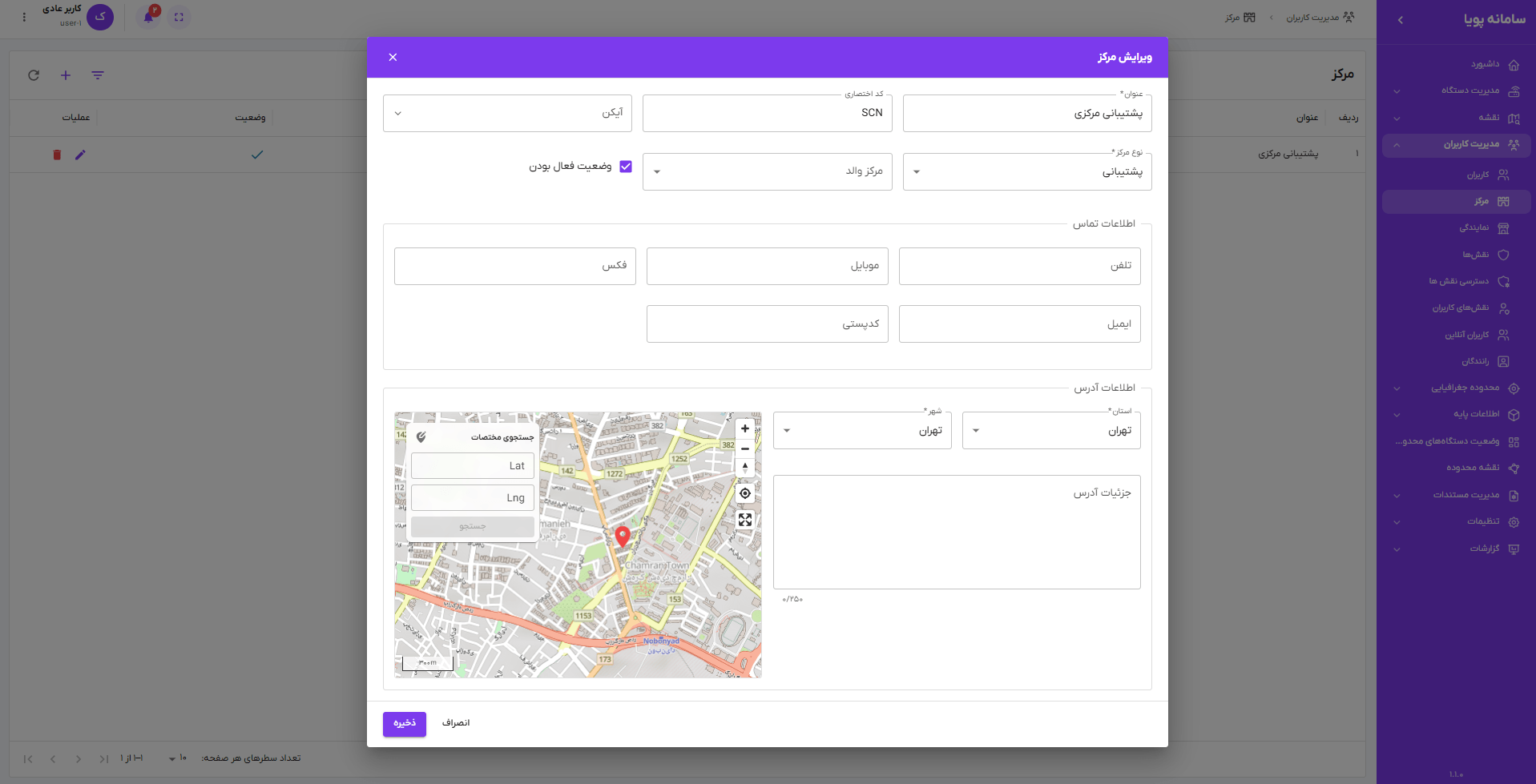The width and height of the screenshot is (1536, 784).
Task: Open نقش‌های کاربران from sidebar
Action: [x=1456, y=308]
